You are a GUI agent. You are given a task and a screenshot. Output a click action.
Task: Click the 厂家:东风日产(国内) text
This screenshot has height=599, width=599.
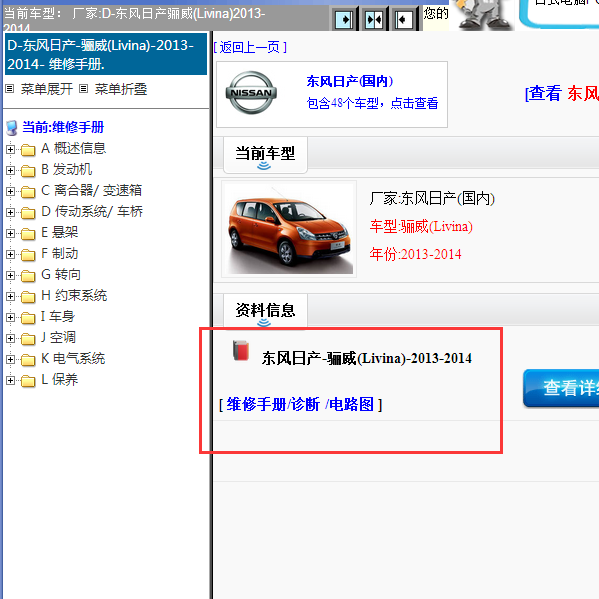pos(432,199)
